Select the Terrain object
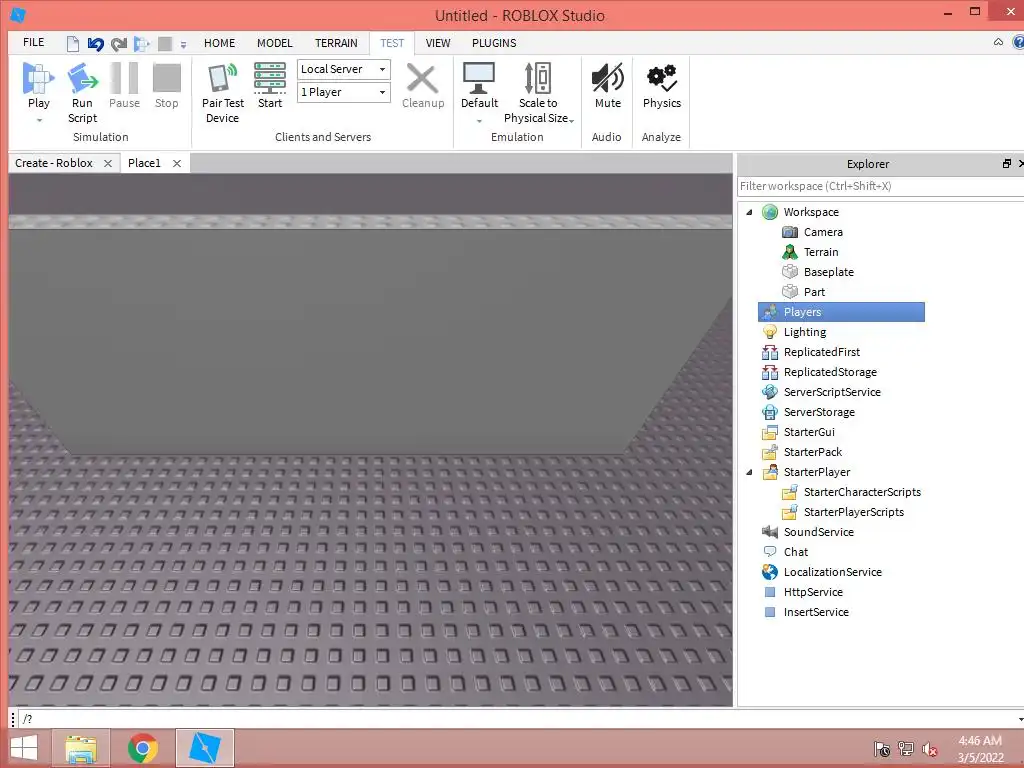Screen dimensions: 1024x768 point(821,252)
